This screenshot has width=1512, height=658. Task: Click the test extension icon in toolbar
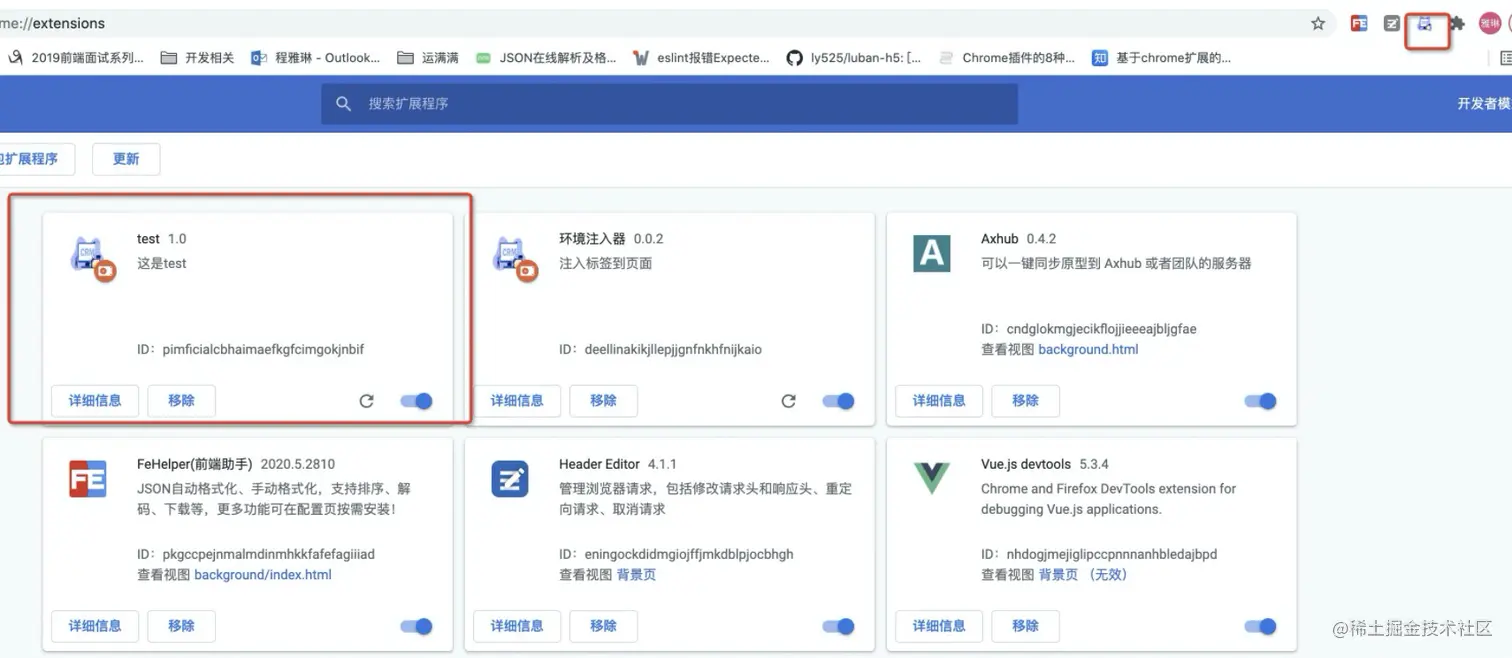tap(1425, 23)
